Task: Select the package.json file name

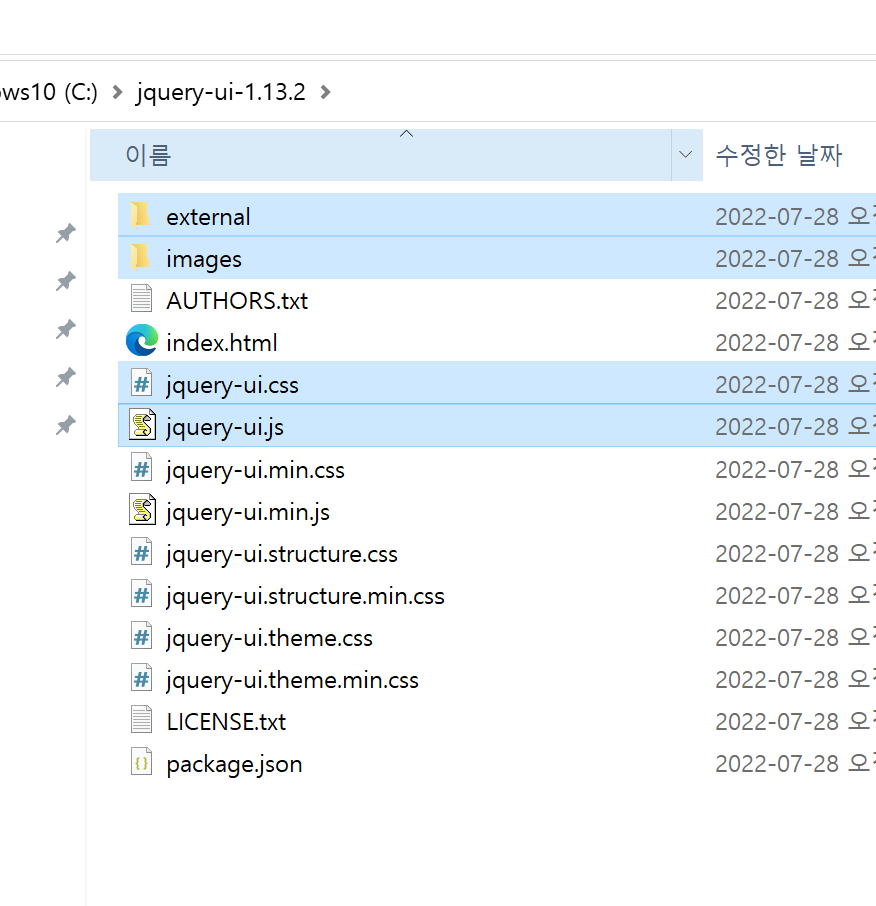Action: [x=234, y=764]
